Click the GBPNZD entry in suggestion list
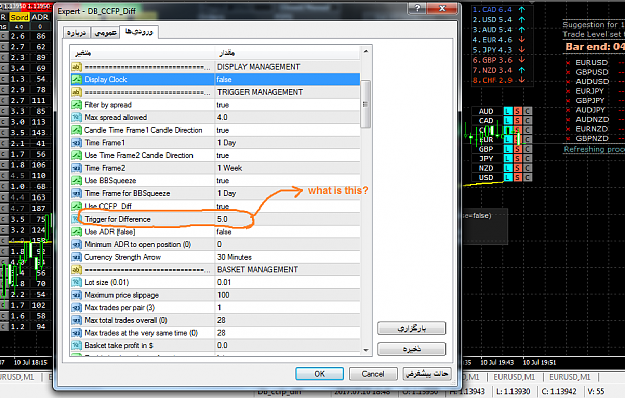This screenshot has height=398, width=625. pos(592,138)
